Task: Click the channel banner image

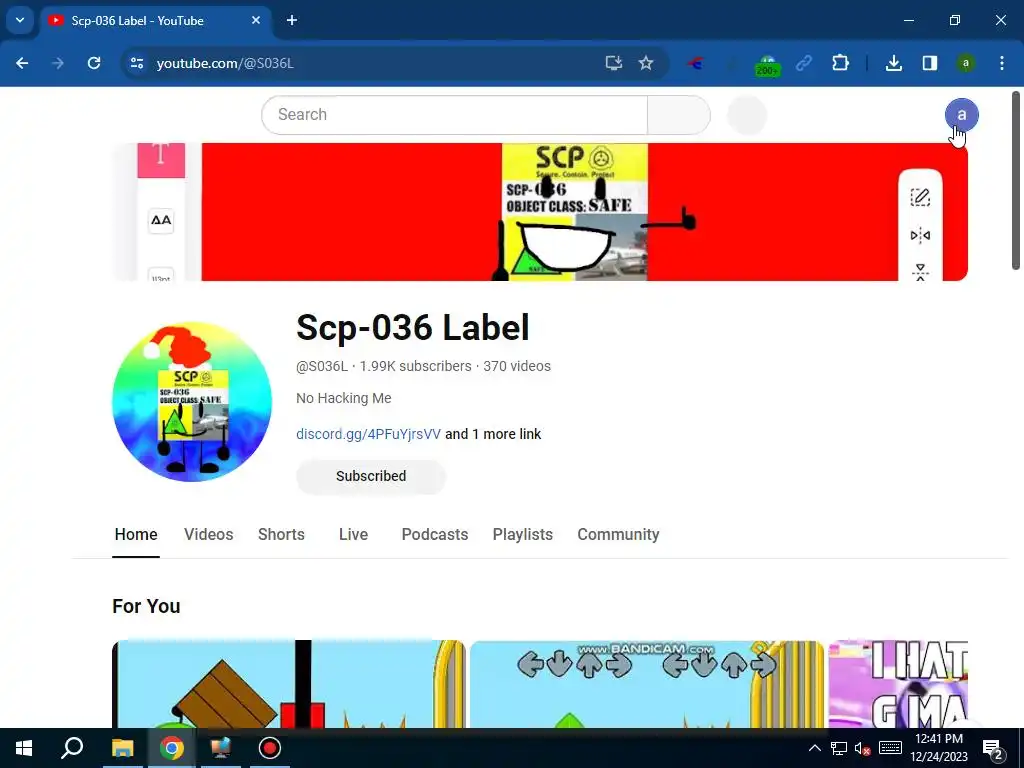Action: [540, 212]
